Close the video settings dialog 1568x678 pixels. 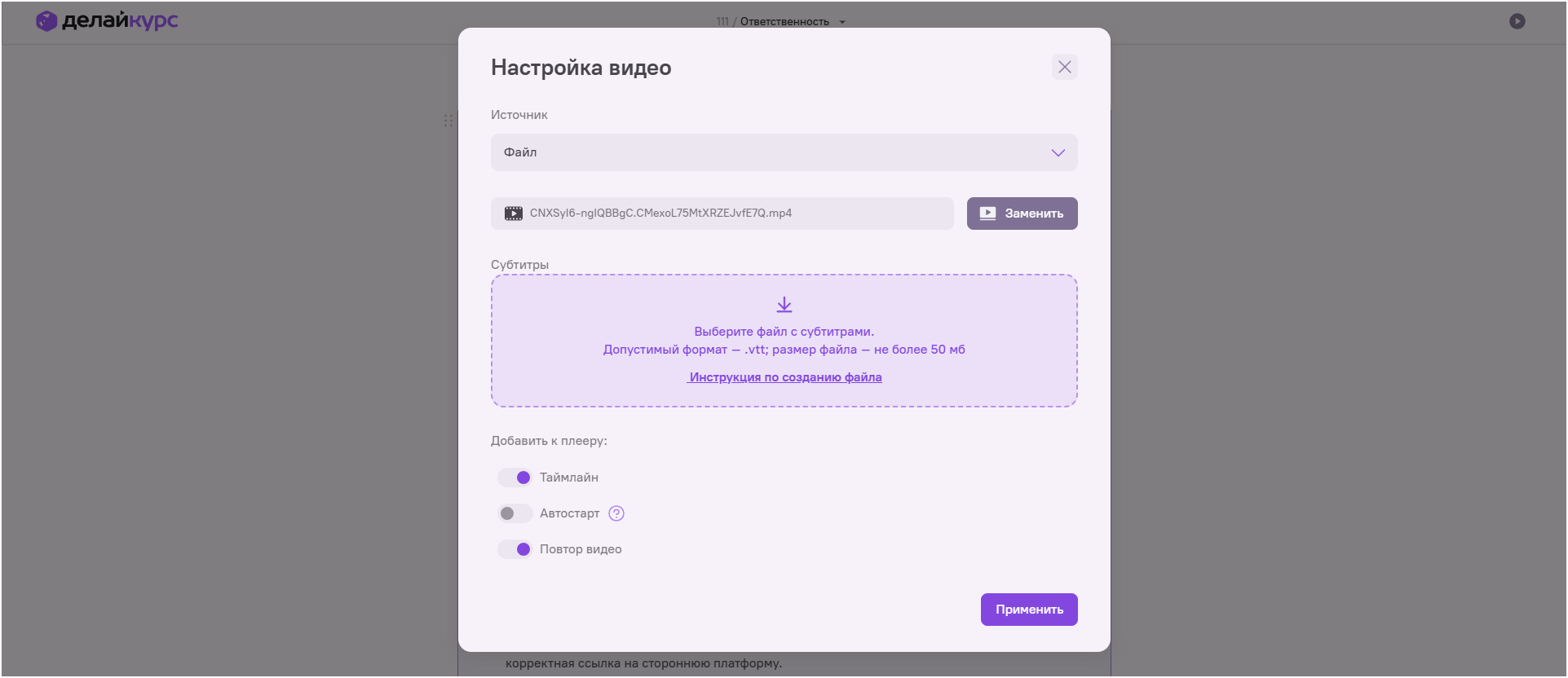tap(1064, 67)
